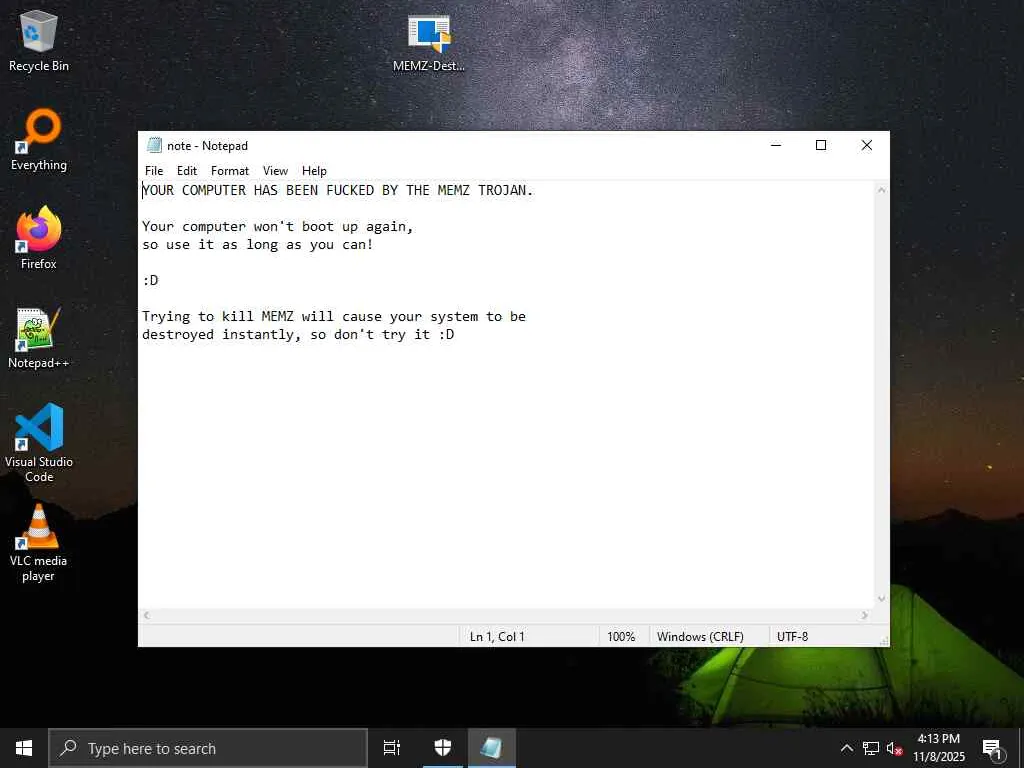The height and width of the screenshot is (768, 1024).
Task: Close the note - Notepad window
Action: coord(867,145)
